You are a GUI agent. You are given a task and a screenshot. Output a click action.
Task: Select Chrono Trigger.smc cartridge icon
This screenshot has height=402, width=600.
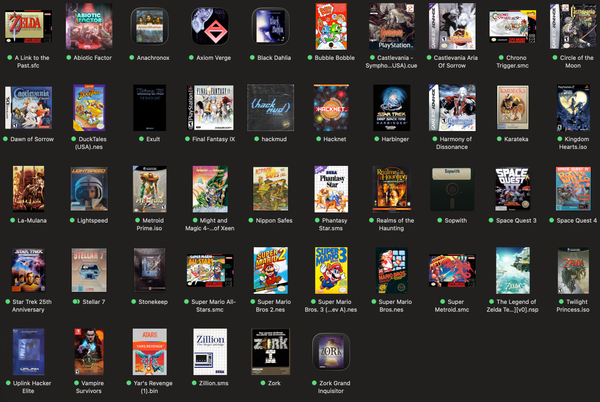pyautogui.click(x=512, y=26)
